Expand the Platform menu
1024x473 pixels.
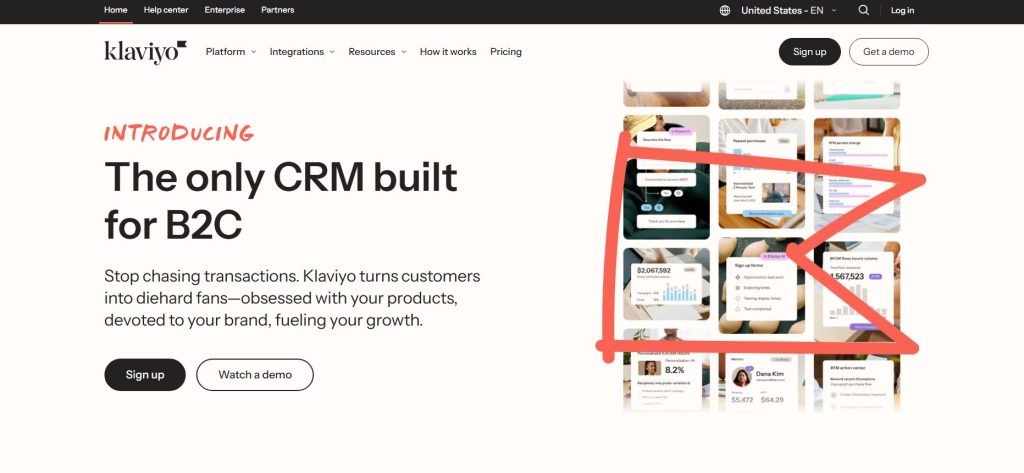point(231,52)
